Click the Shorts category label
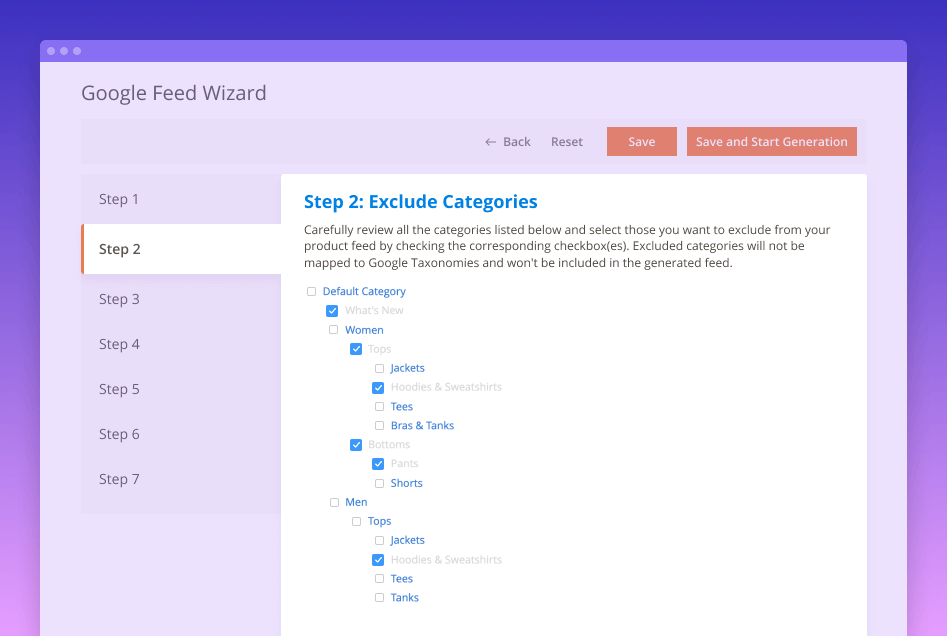This screenshot has height=636, width=947. click(406, 482)
